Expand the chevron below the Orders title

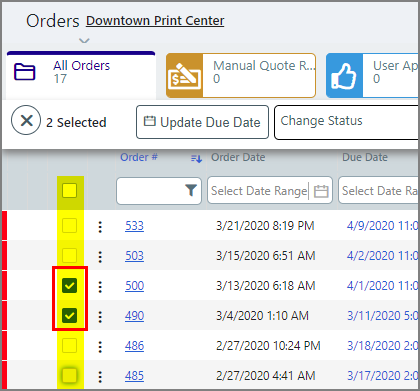[x=84, y=41]
